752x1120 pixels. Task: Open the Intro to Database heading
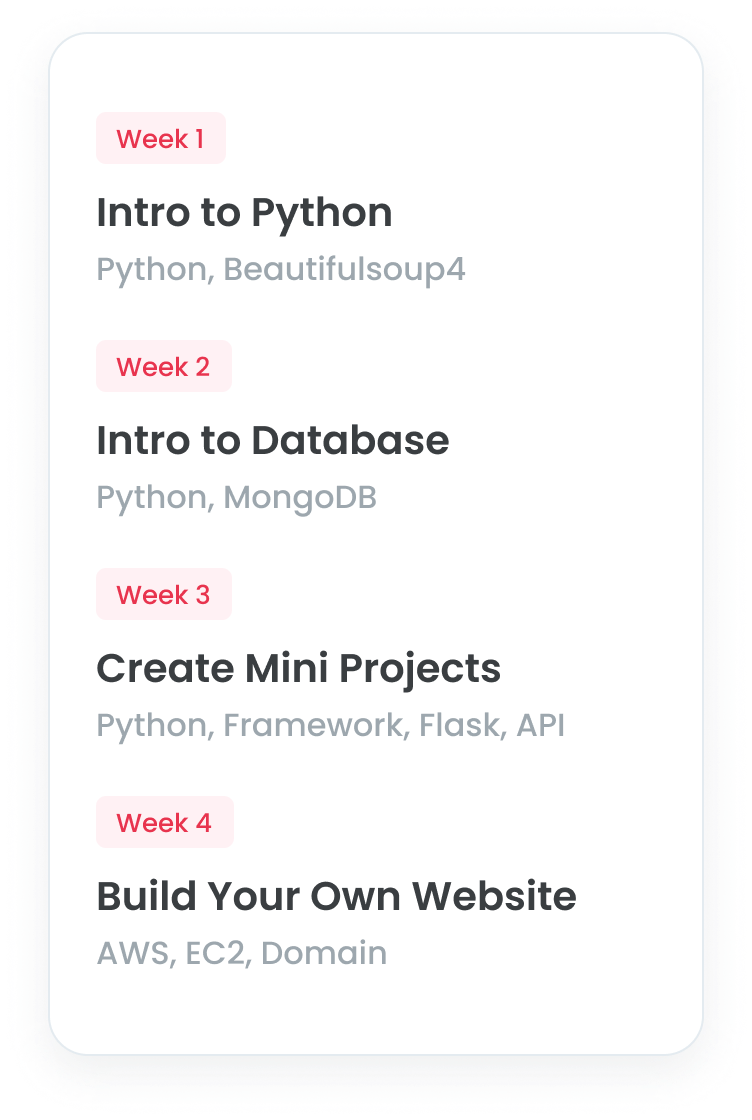tap(272, 441)
